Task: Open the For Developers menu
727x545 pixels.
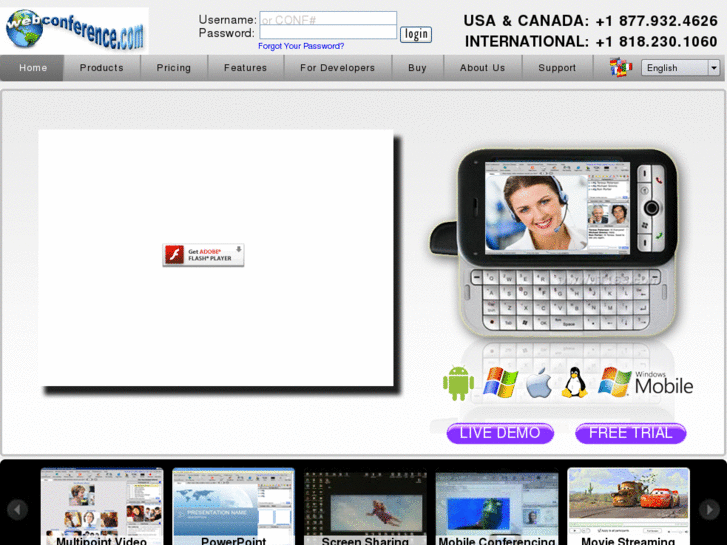Action: coord(337,68)
